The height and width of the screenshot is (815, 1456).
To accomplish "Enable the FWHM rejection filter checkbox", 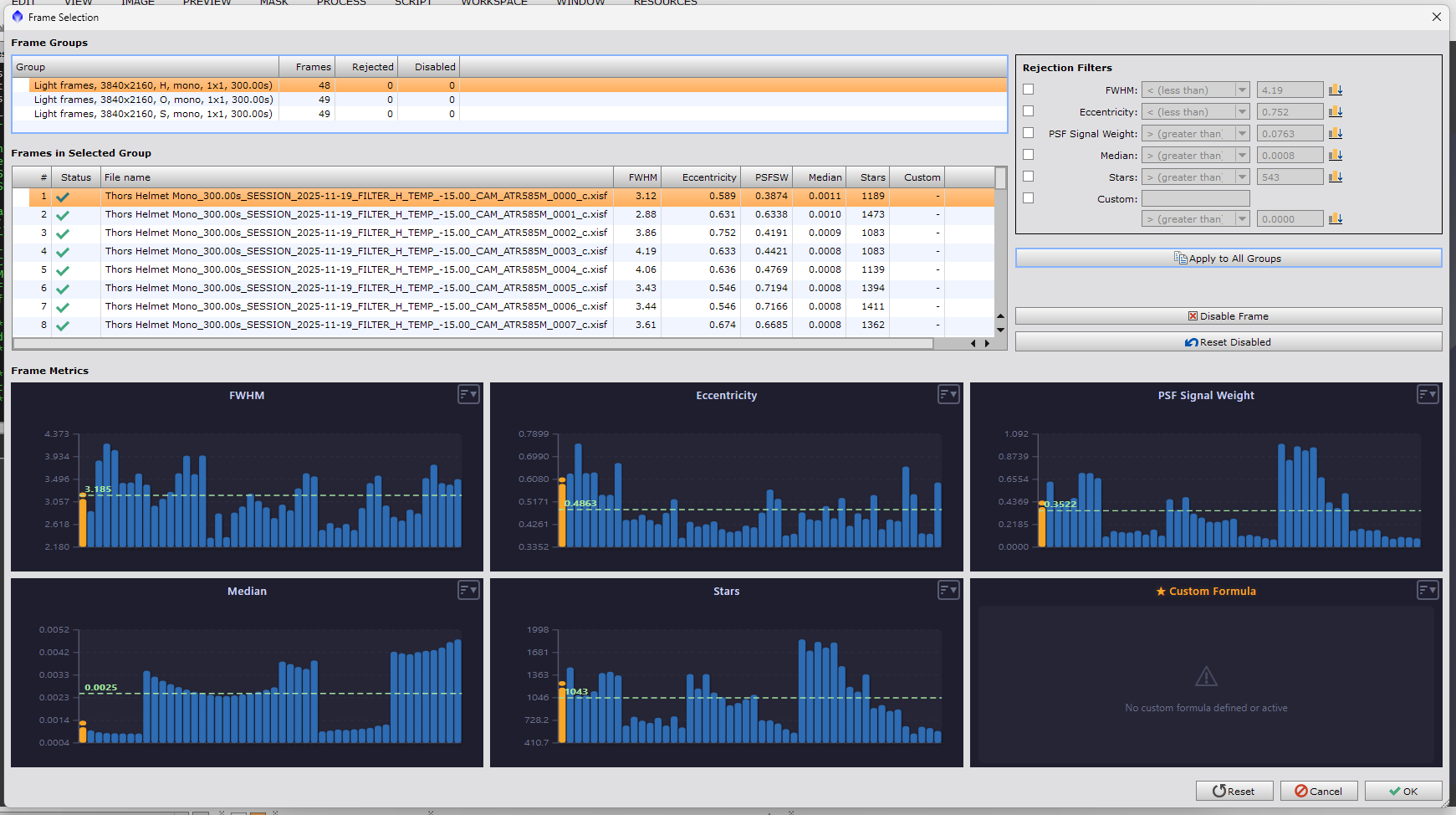I will [1029, 90].
